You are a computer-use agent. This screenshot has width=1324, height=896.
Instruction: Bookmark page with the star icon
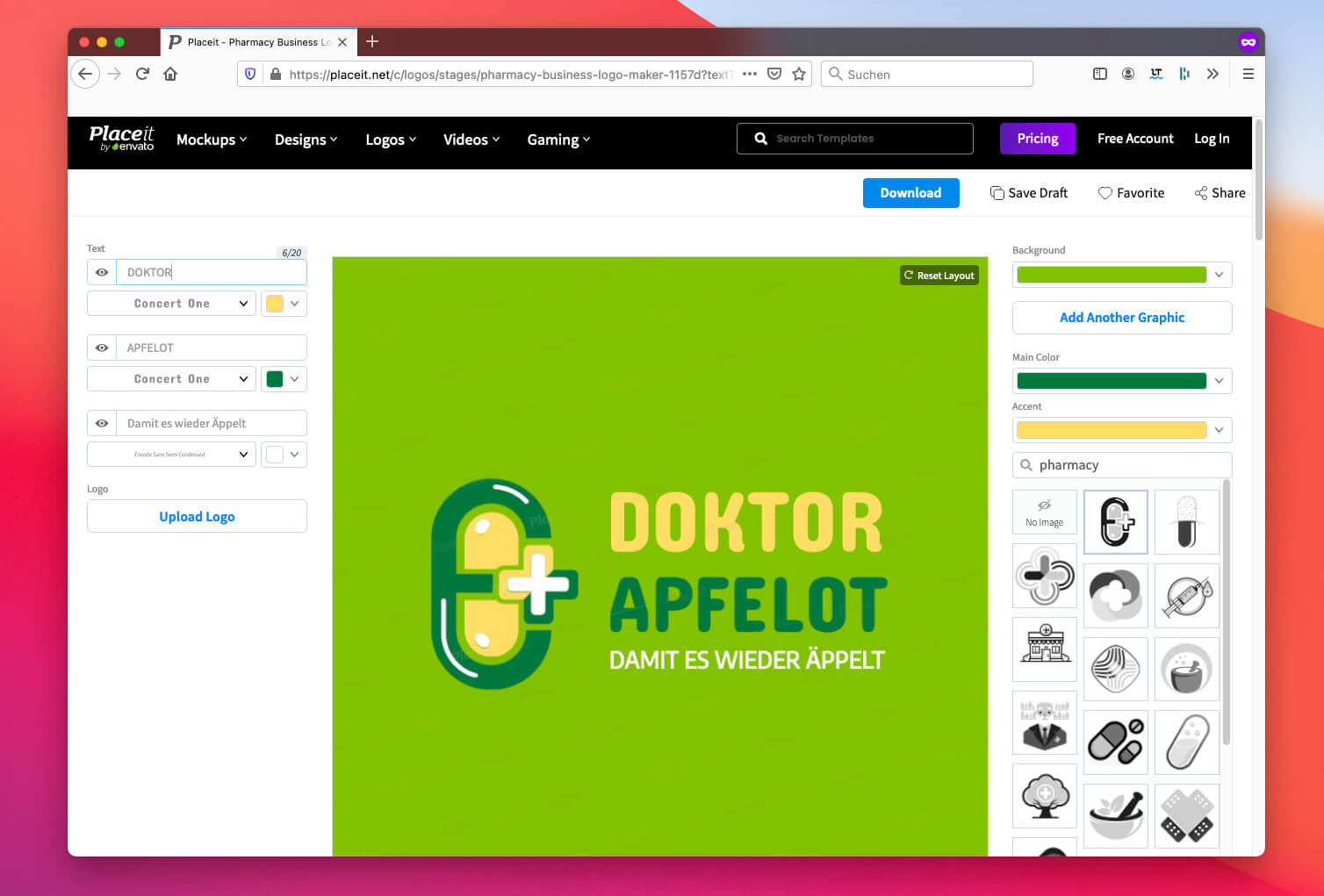point(799,75)
